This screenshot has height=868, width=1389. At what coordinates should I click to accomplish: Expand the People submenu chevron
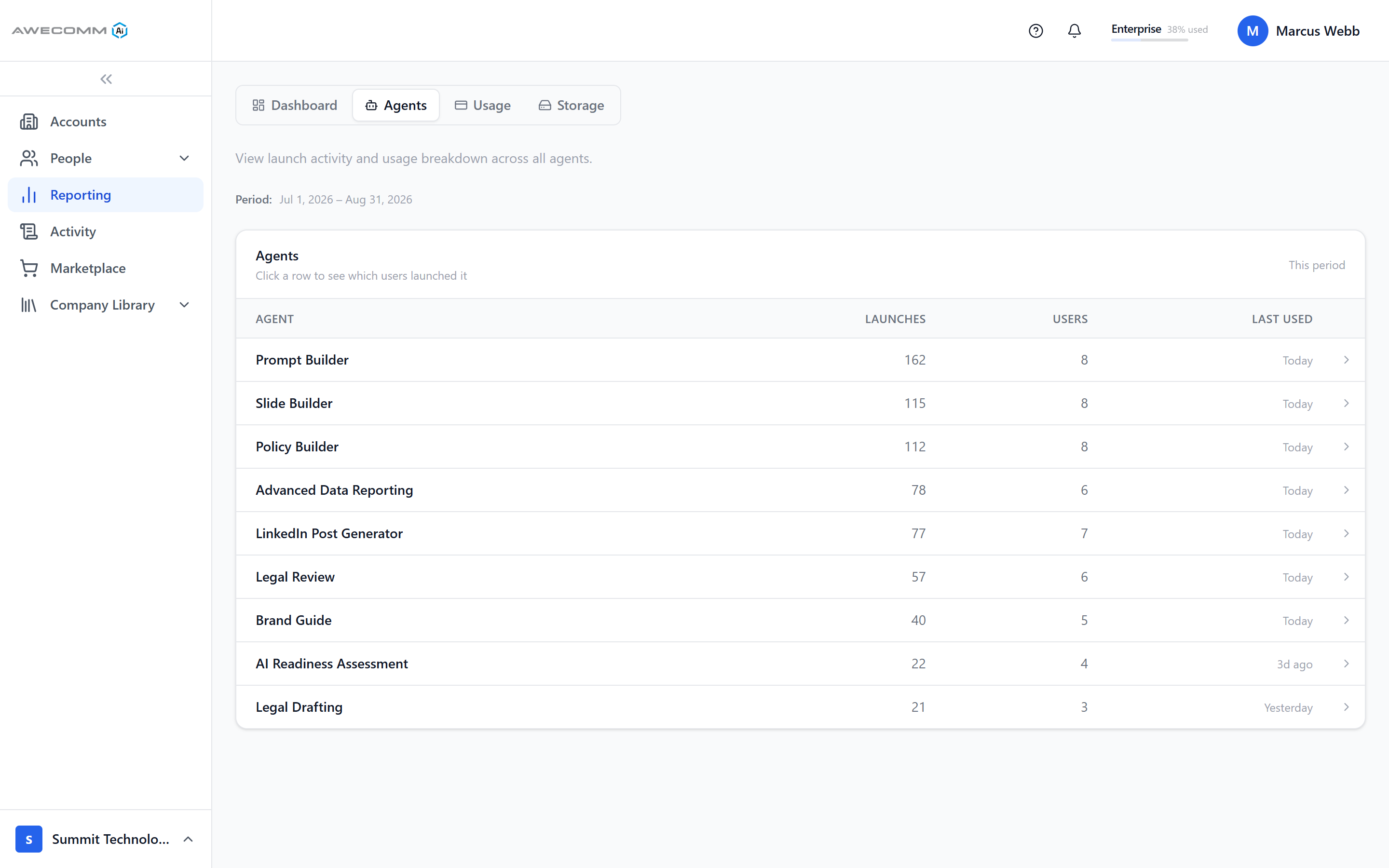pos(184,159)
